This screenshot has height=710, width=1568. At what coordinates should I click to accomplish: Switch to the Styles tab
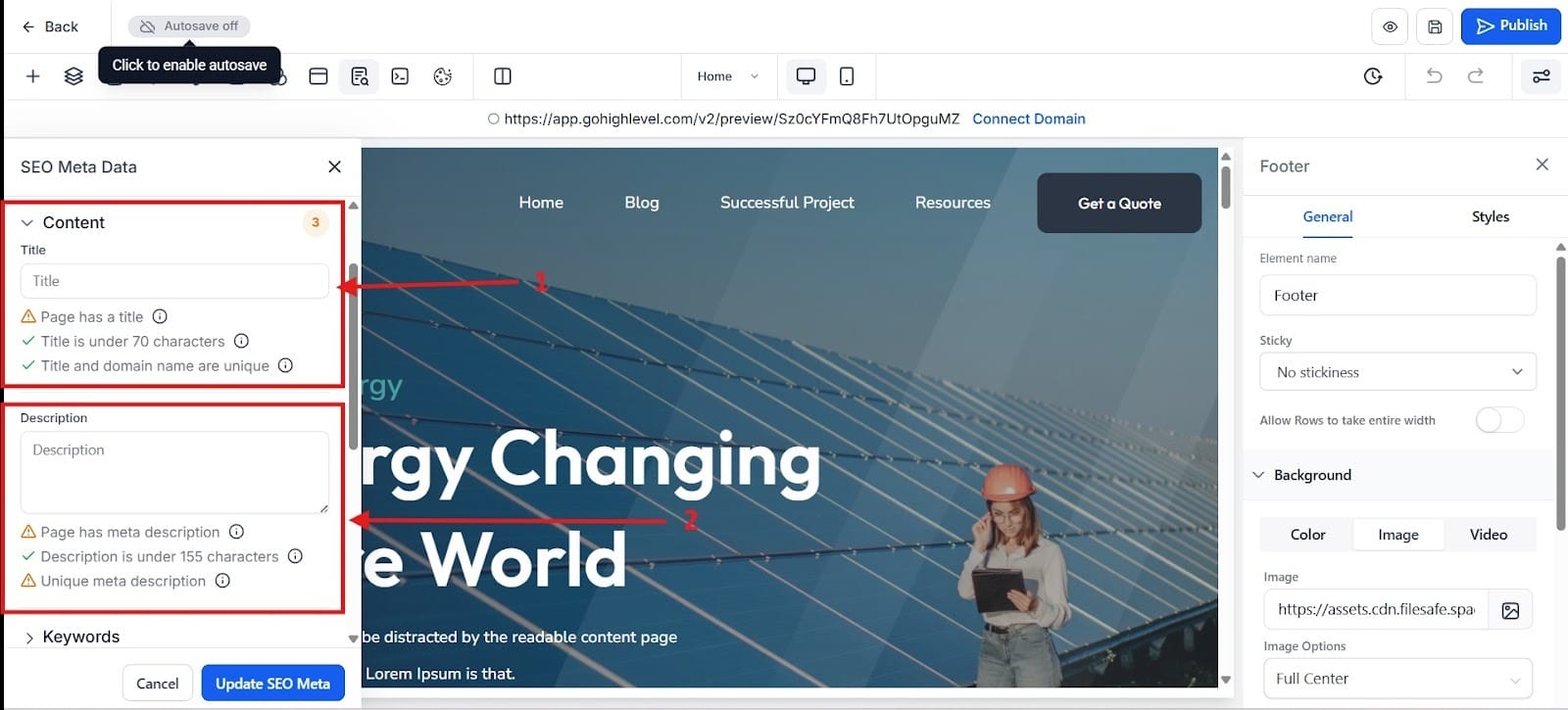[x=1490, y=216]
